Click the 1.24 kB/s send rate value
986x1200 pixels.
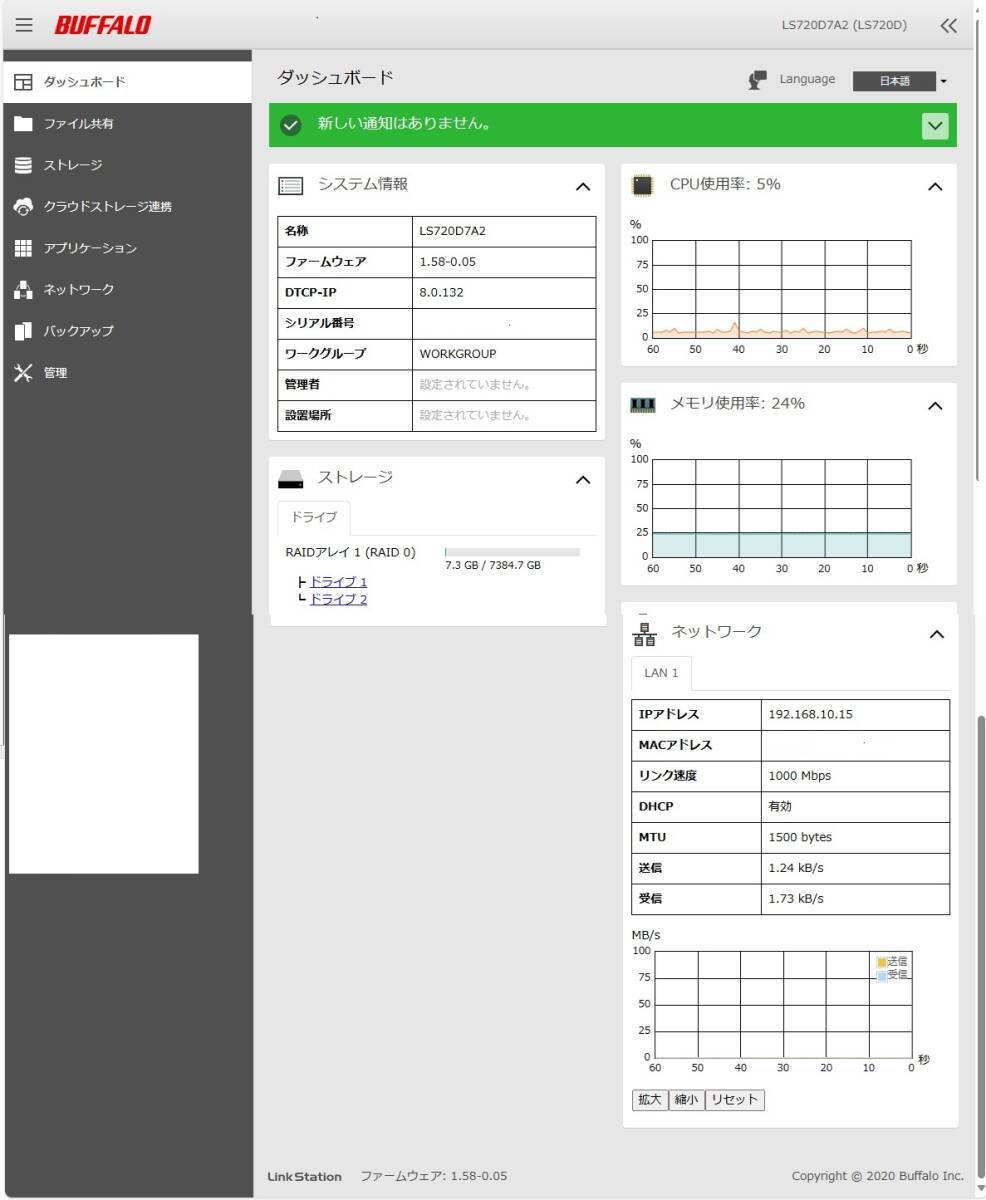[796, 869]
